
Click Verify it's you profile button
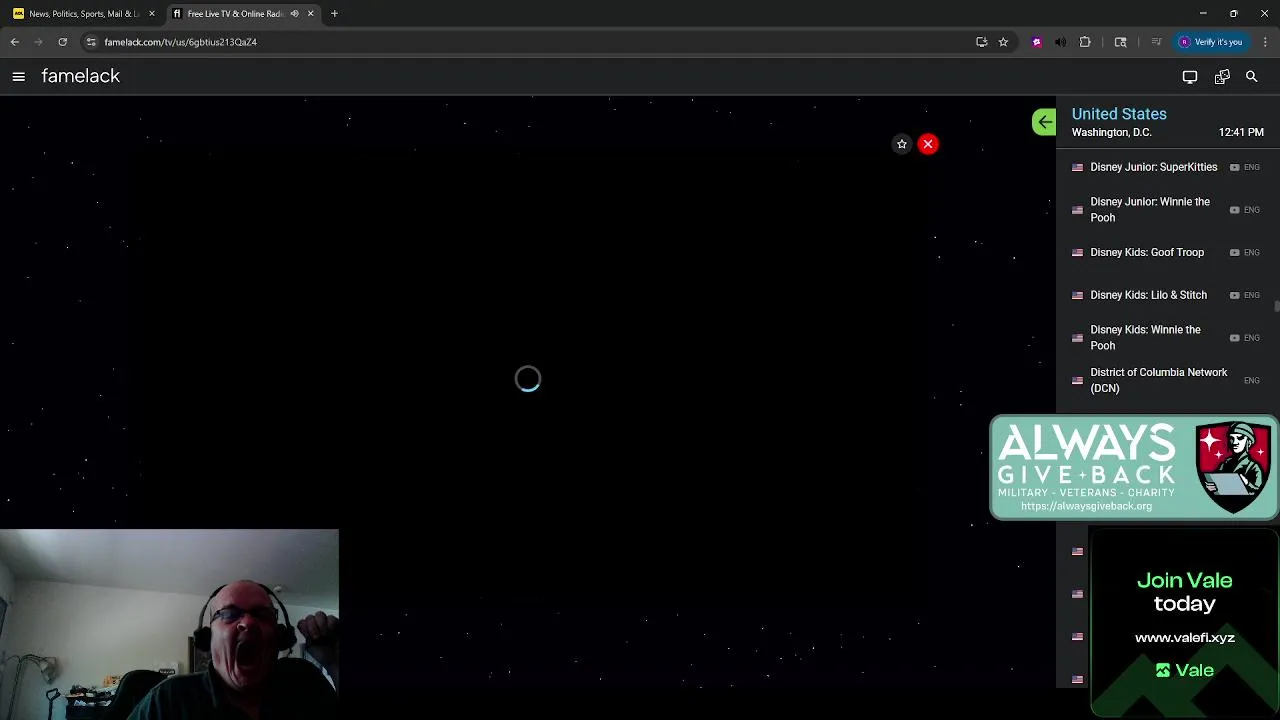(x=1210, y=42)
